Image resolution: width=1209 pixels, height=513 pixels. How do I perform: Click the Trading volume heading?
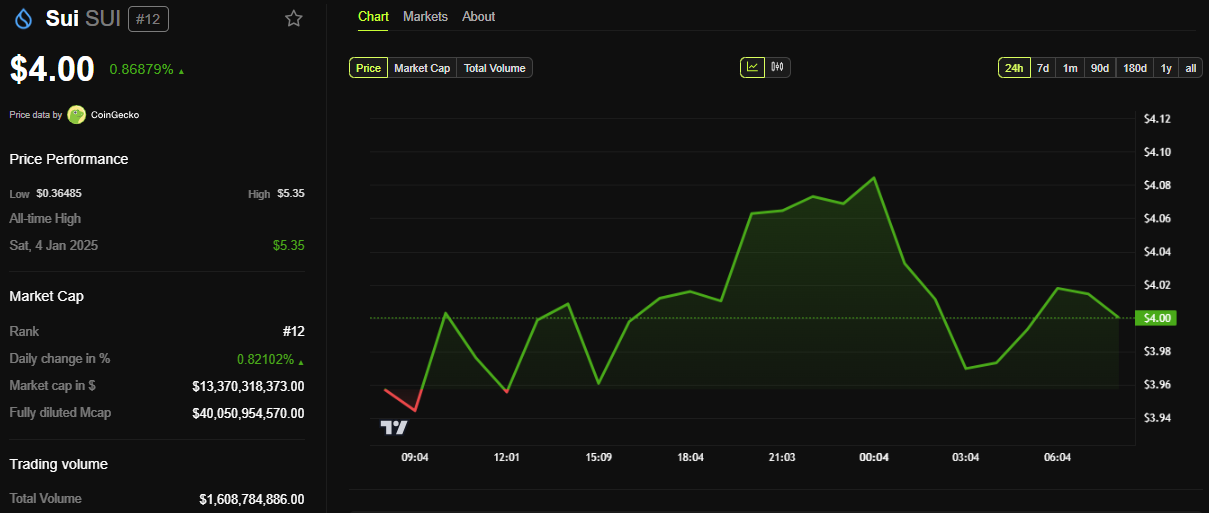pos(58,464)
